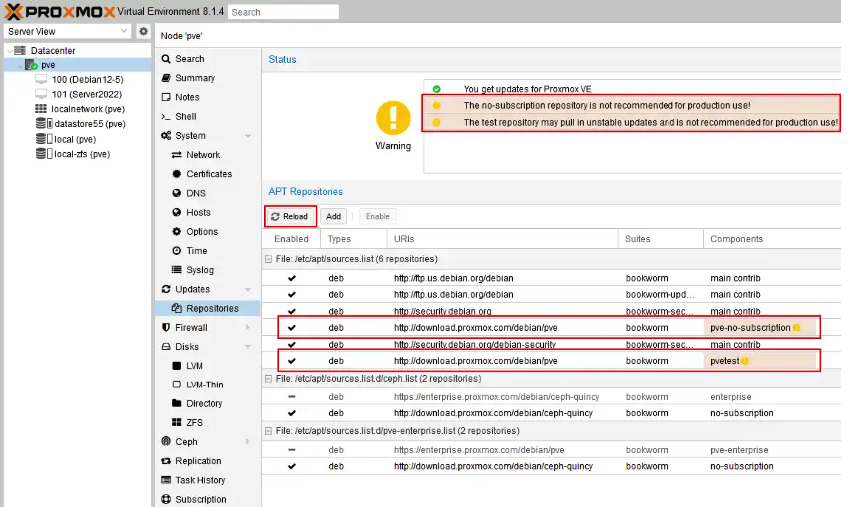Click the Enable button
Screen dimensions: 850x507
pos(377,216)
